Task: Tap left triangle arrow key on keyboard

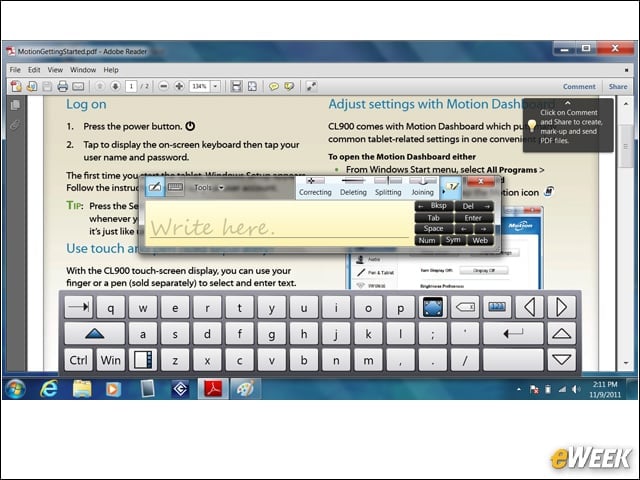Action: [529, 307]
